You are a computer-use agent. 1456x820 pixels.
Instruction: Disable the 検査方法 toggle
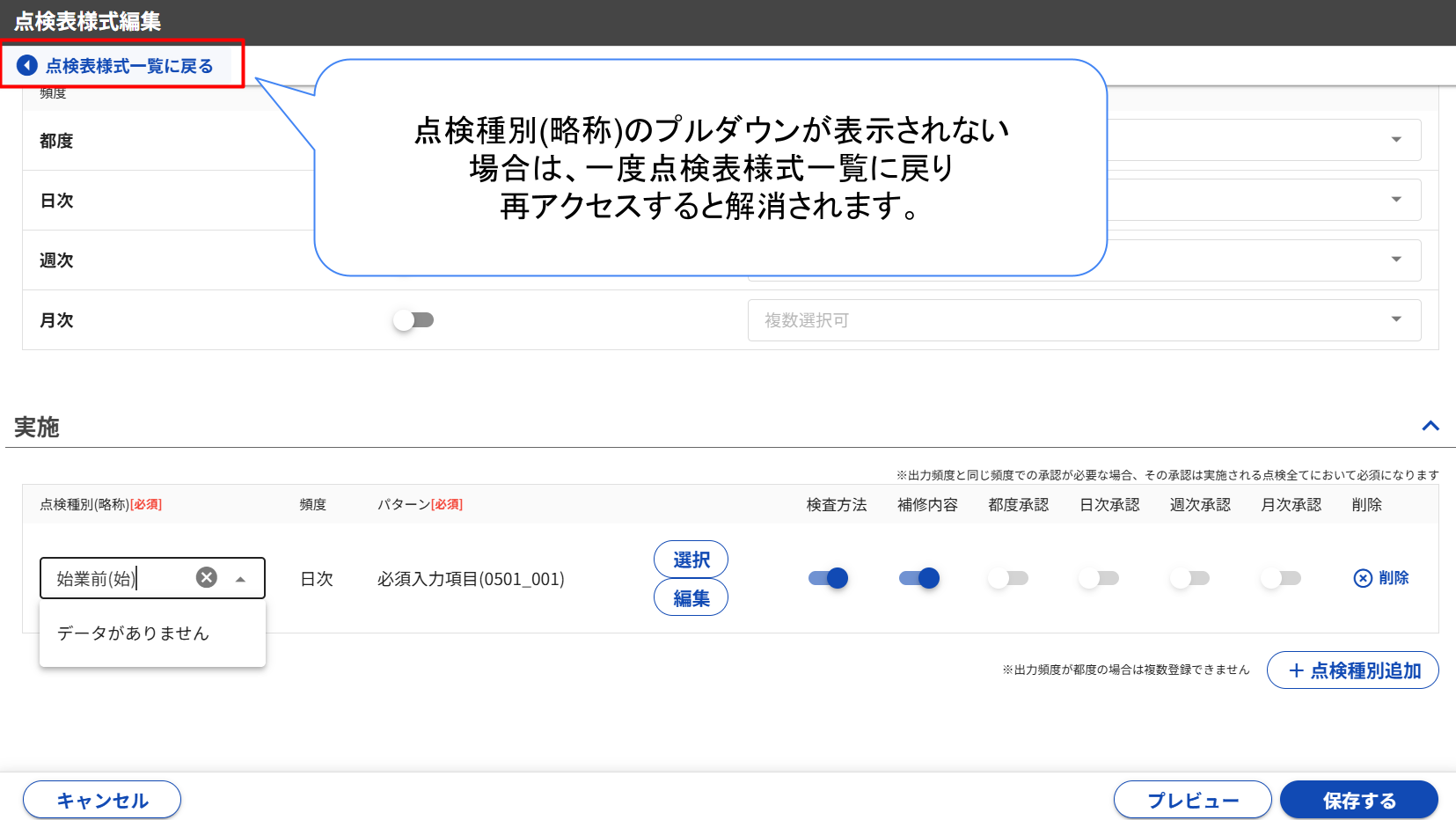[x=828, y=578]
